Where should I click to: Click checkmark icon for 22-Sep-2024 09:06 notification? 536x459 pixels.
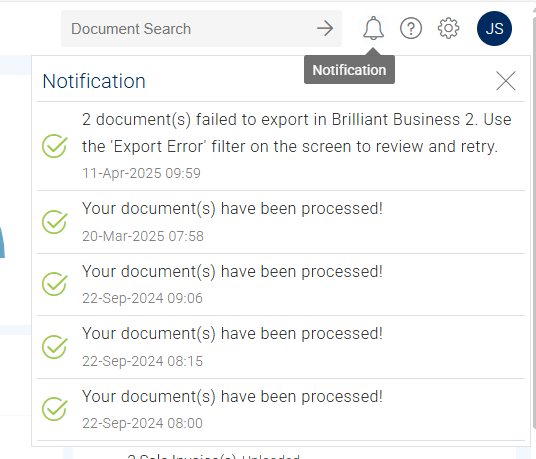point(54,284)
